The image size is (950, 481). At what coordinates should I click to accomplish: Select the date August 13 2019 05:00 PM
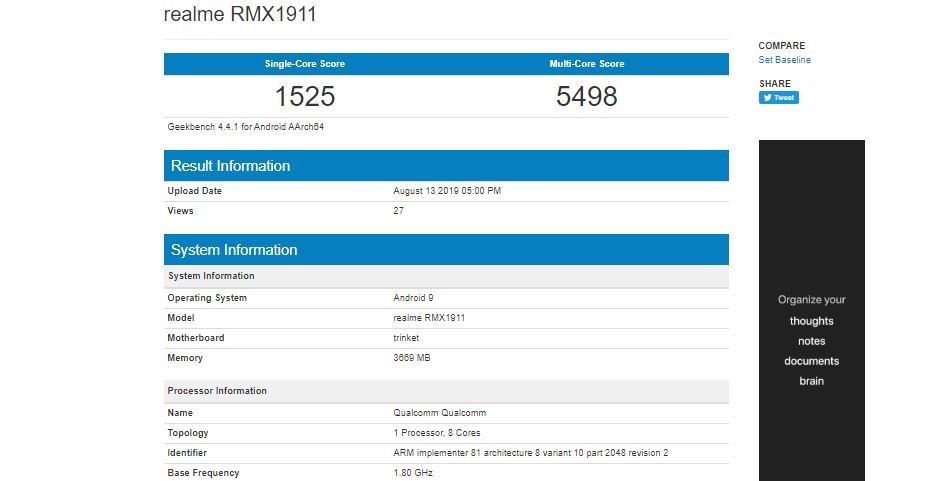(x=447, y=191)
